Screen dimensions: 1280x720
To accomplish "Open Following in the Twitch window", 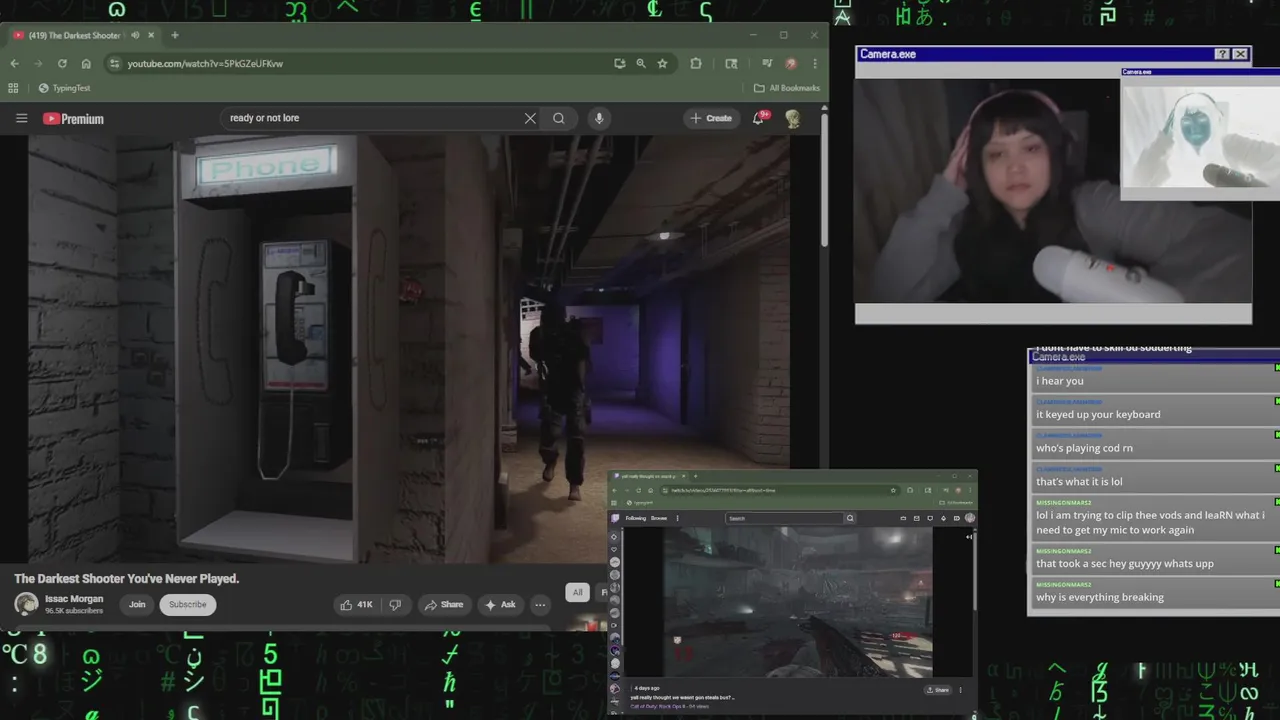I will pos(636,518).
